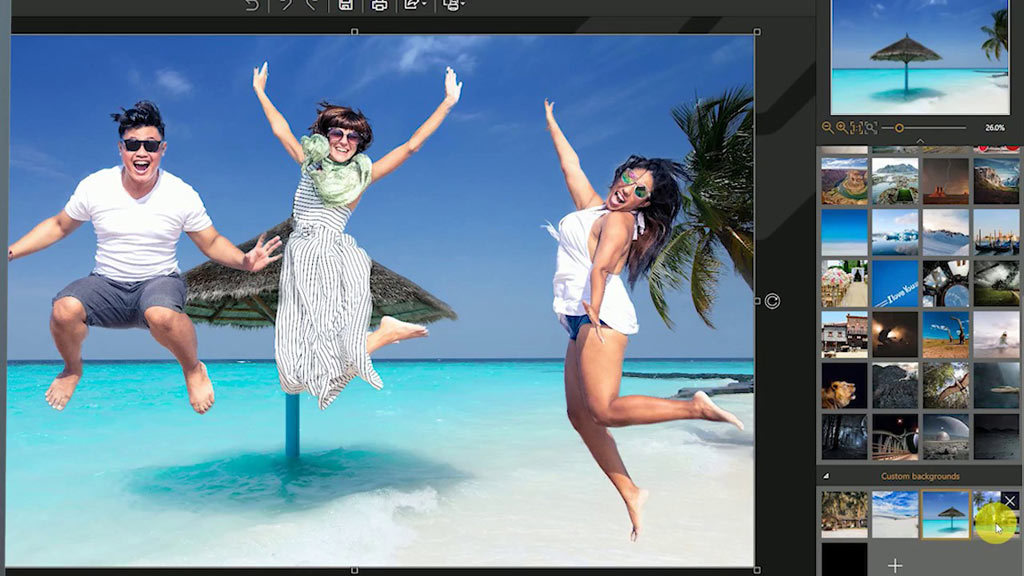This screenshot has width=1024, height=576.
Task: Click the Print icon in top toolbar
Action: 379,5
